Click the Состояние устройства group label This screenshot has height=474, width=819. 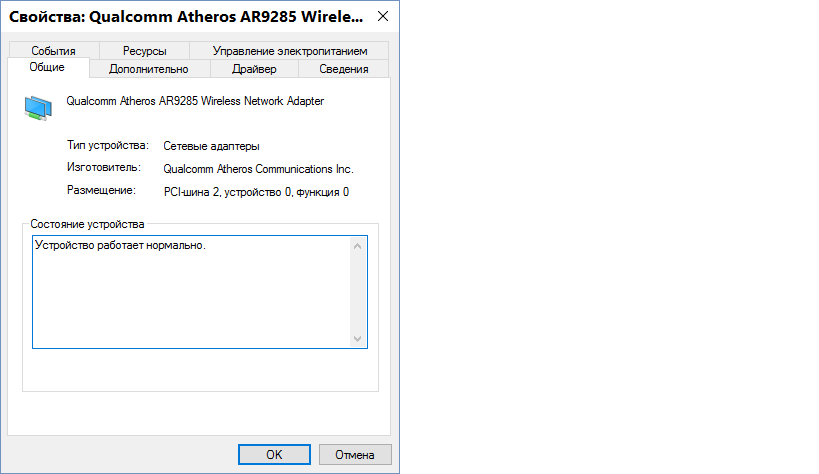pyautogui.click(x=87, y=224)
